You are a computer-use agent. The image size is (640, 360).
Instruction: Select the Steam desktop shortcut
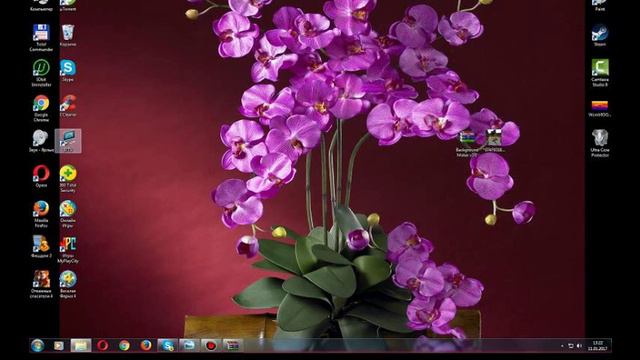pos(600,36)
